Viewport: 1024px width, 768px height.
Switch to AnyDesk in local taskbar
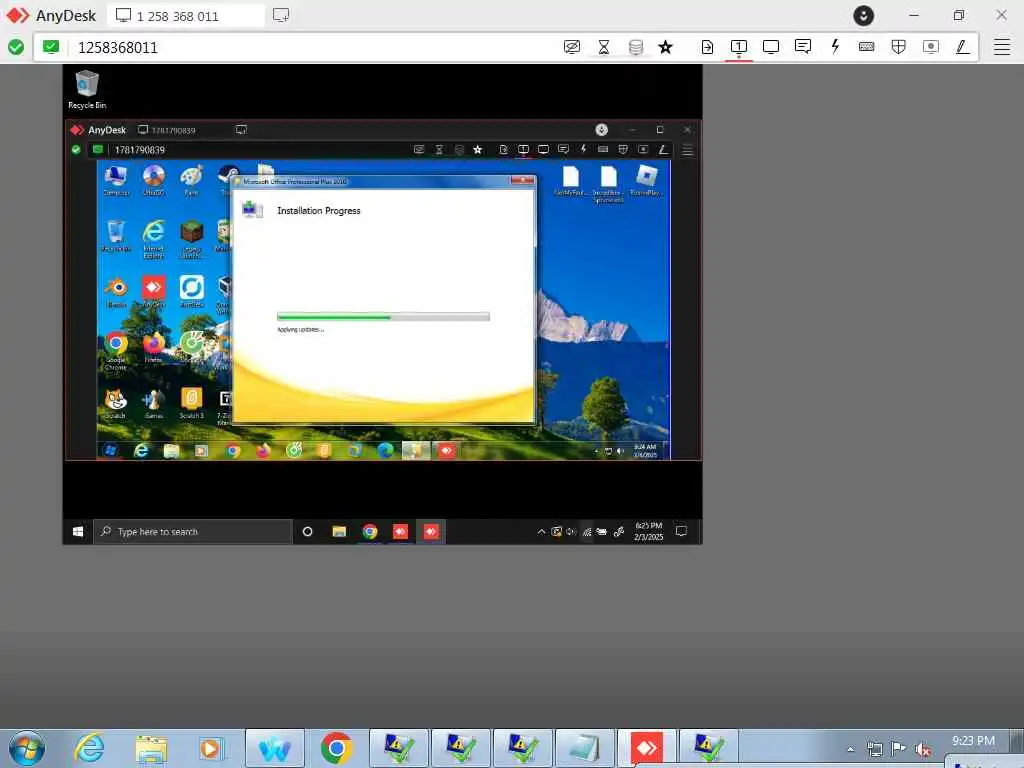(x=647, y=748)
